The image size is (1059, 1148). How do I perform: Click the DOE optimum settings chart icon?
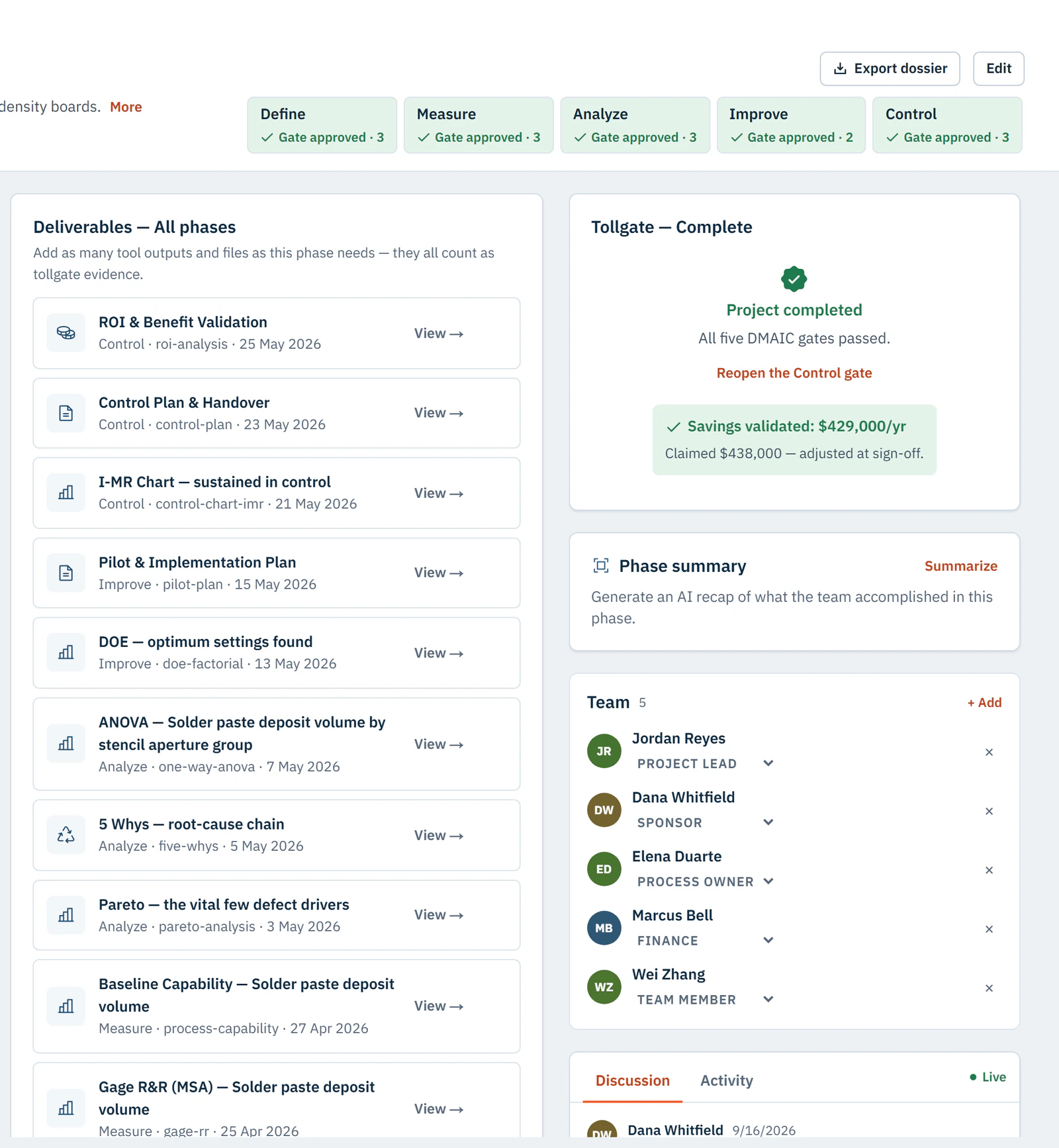66,653
